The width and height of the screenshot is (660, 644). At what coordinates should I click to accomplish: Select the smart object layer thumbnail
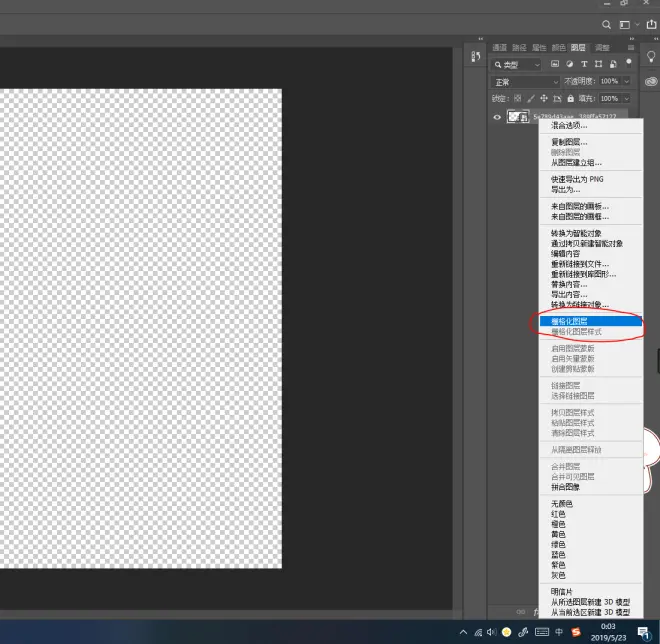(x=518, y=117)
